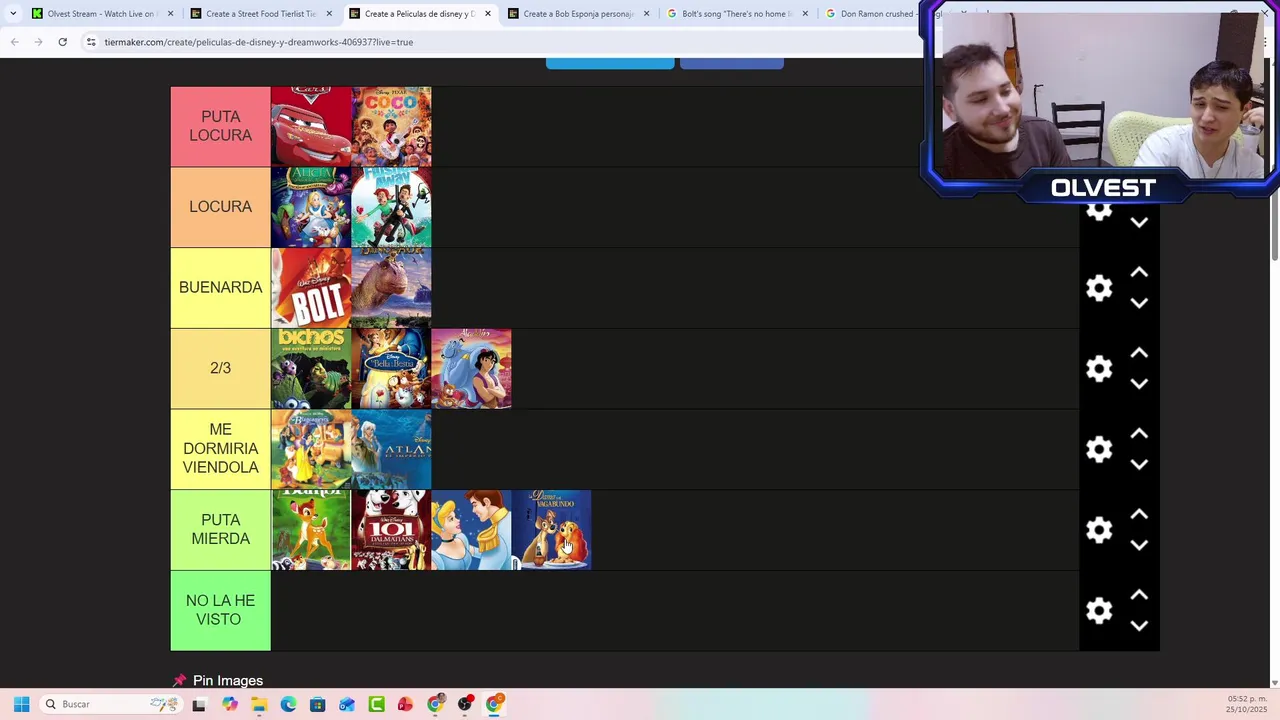Move LOCURA tier down with arrow

coord(1139,223)
